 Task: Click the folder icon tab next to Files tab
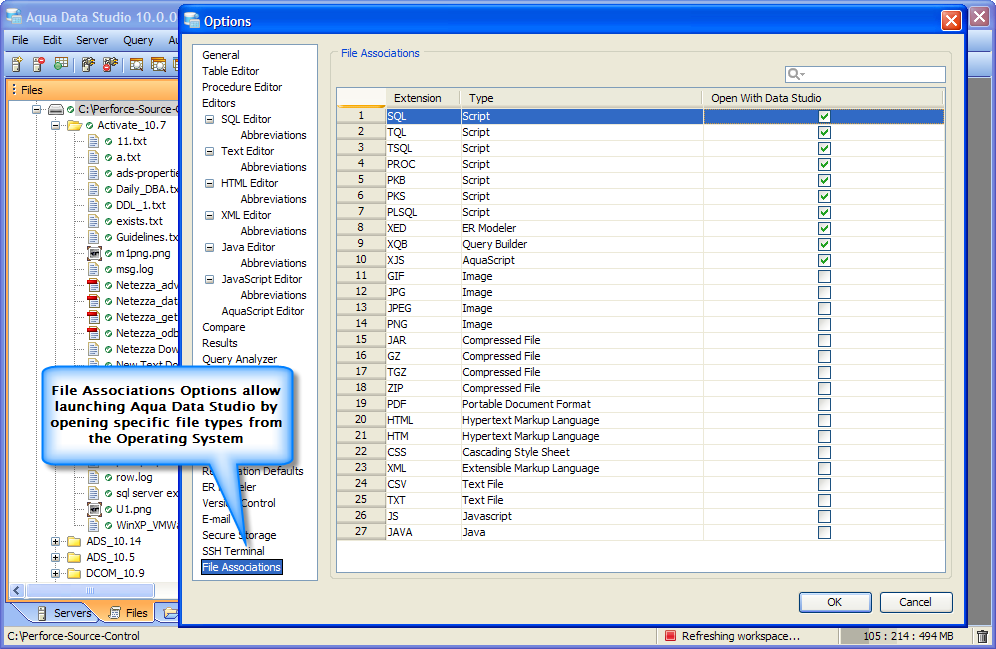(x=170, y=613)
